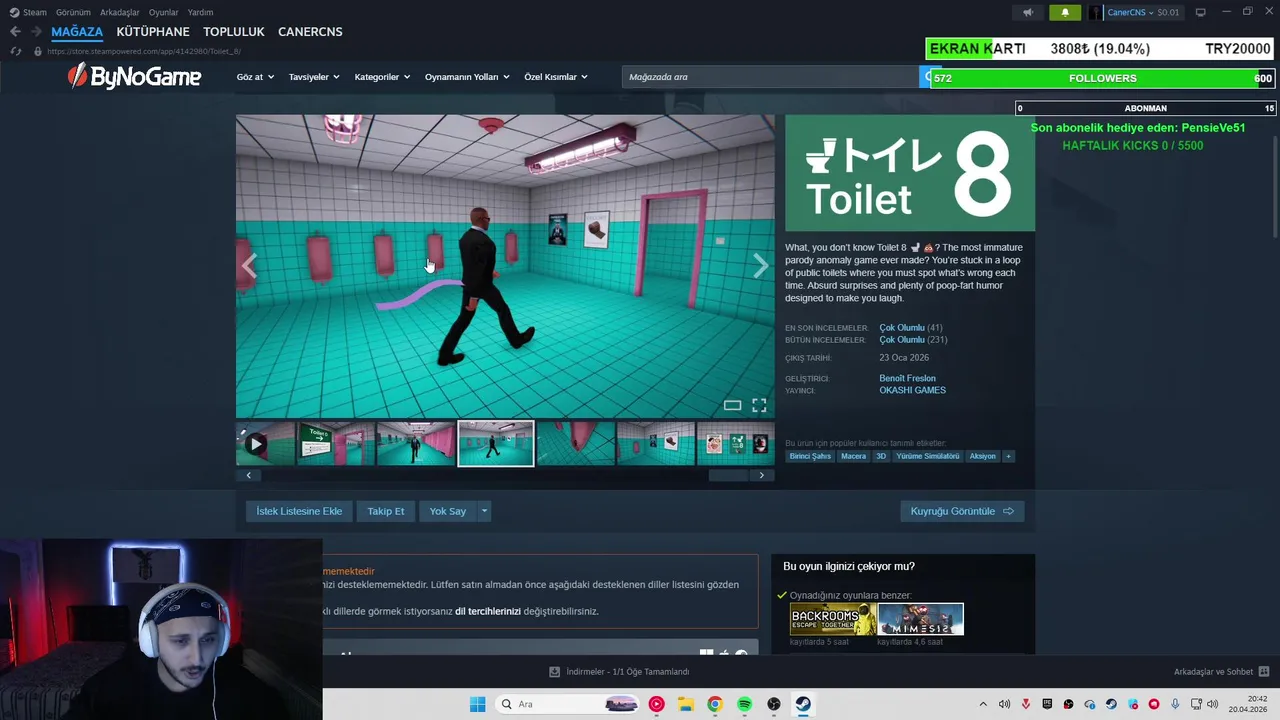The width and height of the screenshot is (1280, 720).
Task: Show hidden system tray icons
Action: [983, 704]
